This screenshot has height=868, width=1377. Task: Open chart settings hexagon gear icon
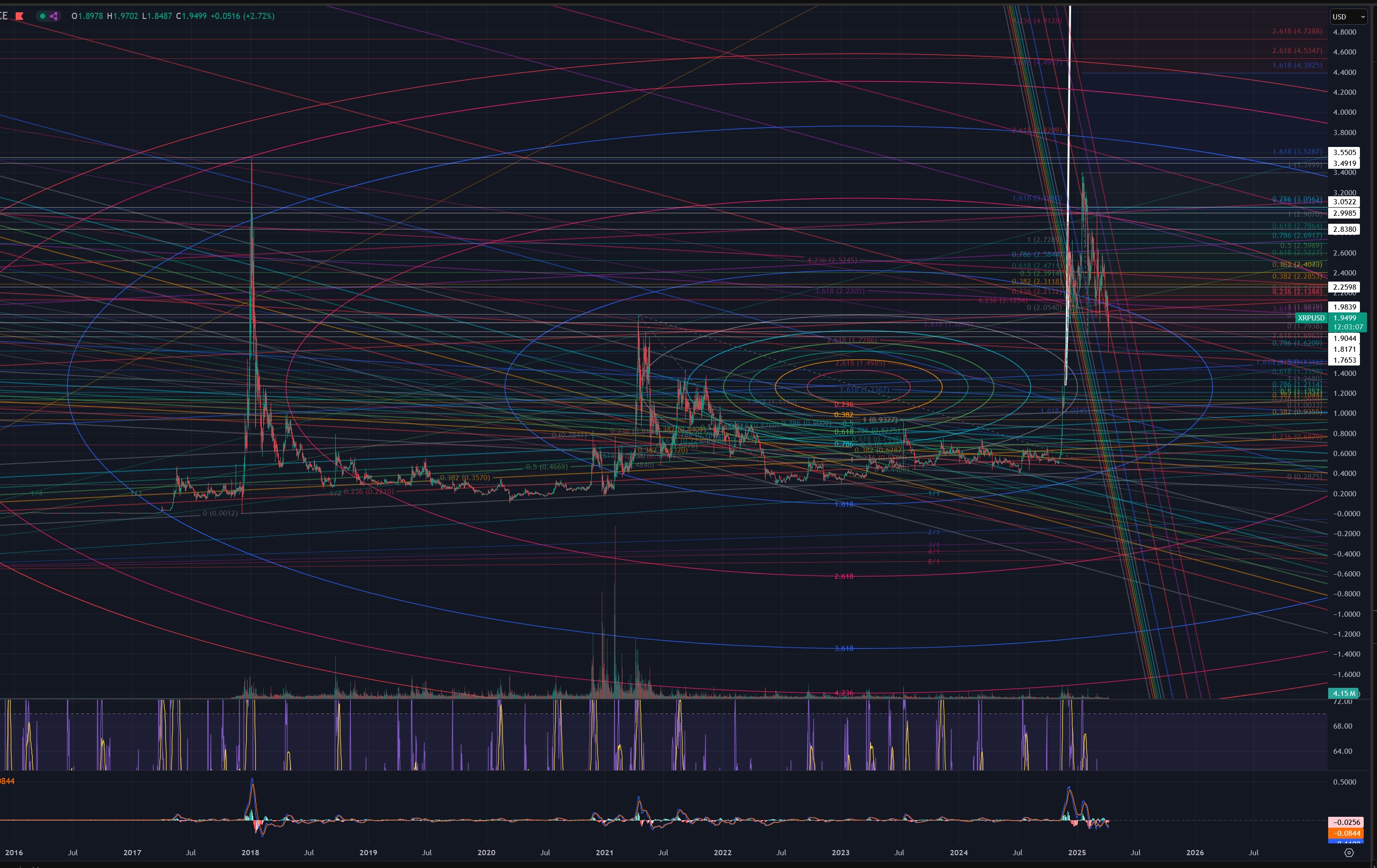click(1349, 852)
